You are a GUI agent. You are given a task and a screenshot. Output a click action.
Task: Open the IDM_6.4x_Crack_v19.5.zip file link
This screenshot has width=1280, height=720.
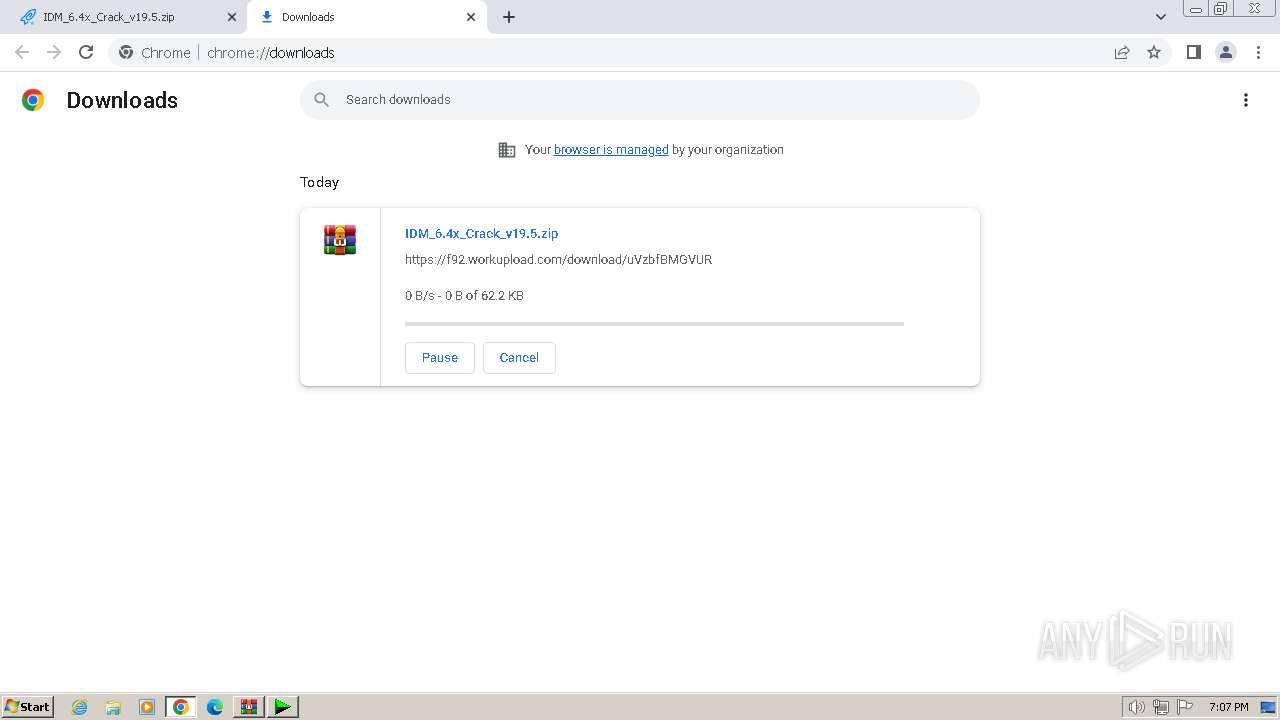pyautogui.click(x=481, y=233)
